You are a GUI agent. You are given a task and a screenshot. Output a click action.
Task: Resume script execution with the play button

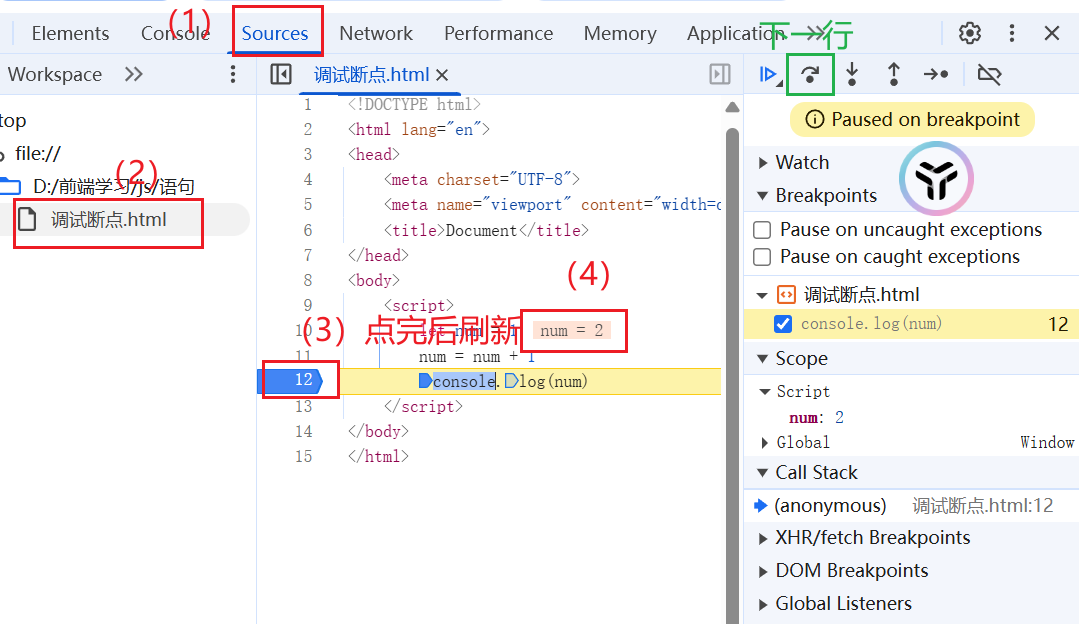768,74
